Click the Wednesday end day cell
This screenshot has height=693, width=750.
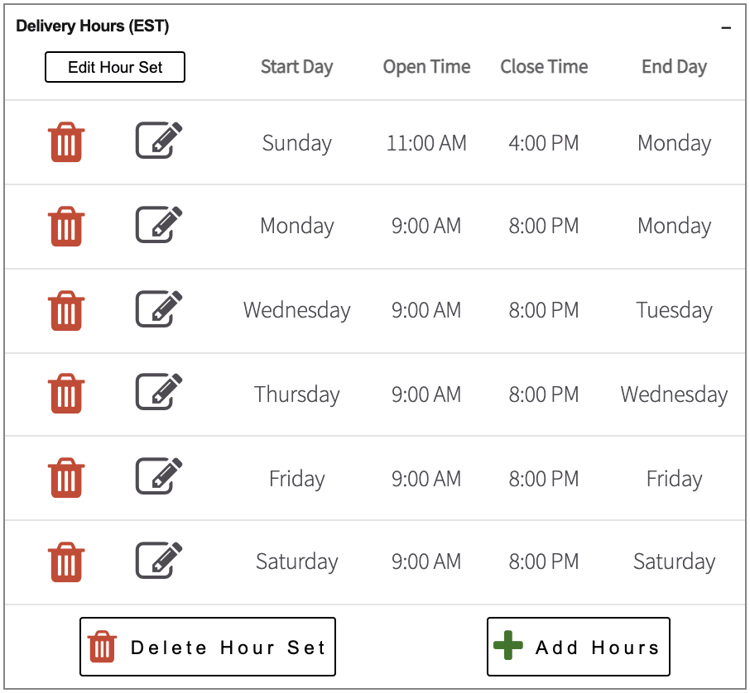pos(674,395)
